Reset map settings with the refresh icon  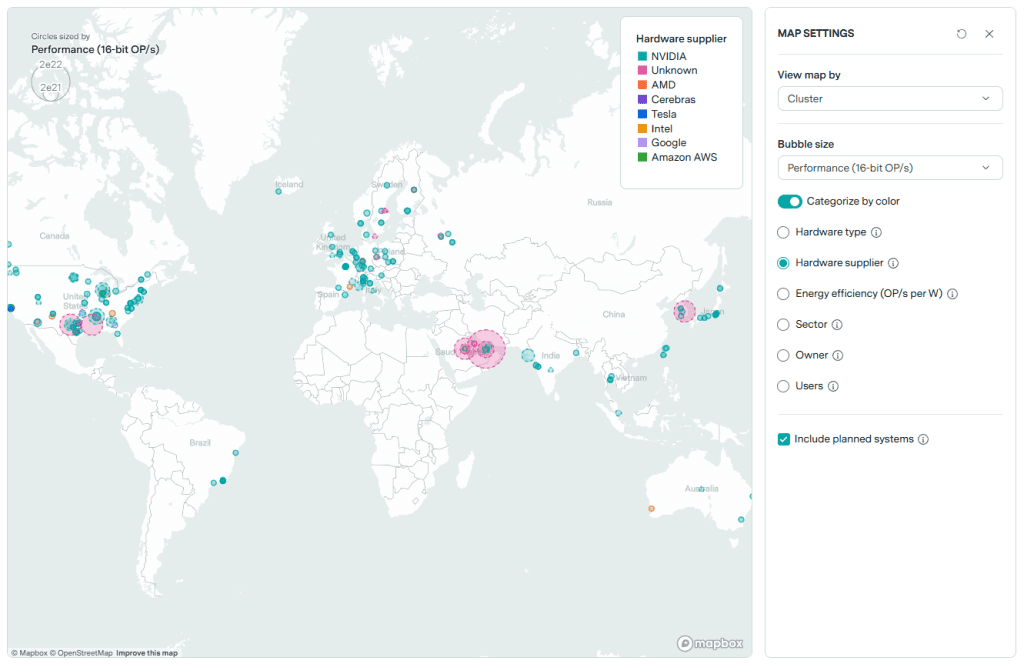[961, 34]
